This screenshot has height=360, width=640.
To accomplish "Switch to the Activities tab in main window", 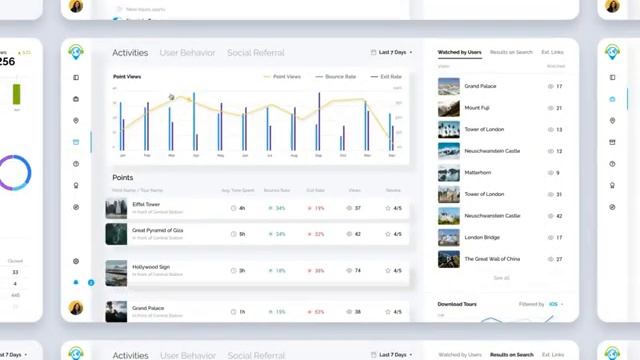I will click(130, 53).
